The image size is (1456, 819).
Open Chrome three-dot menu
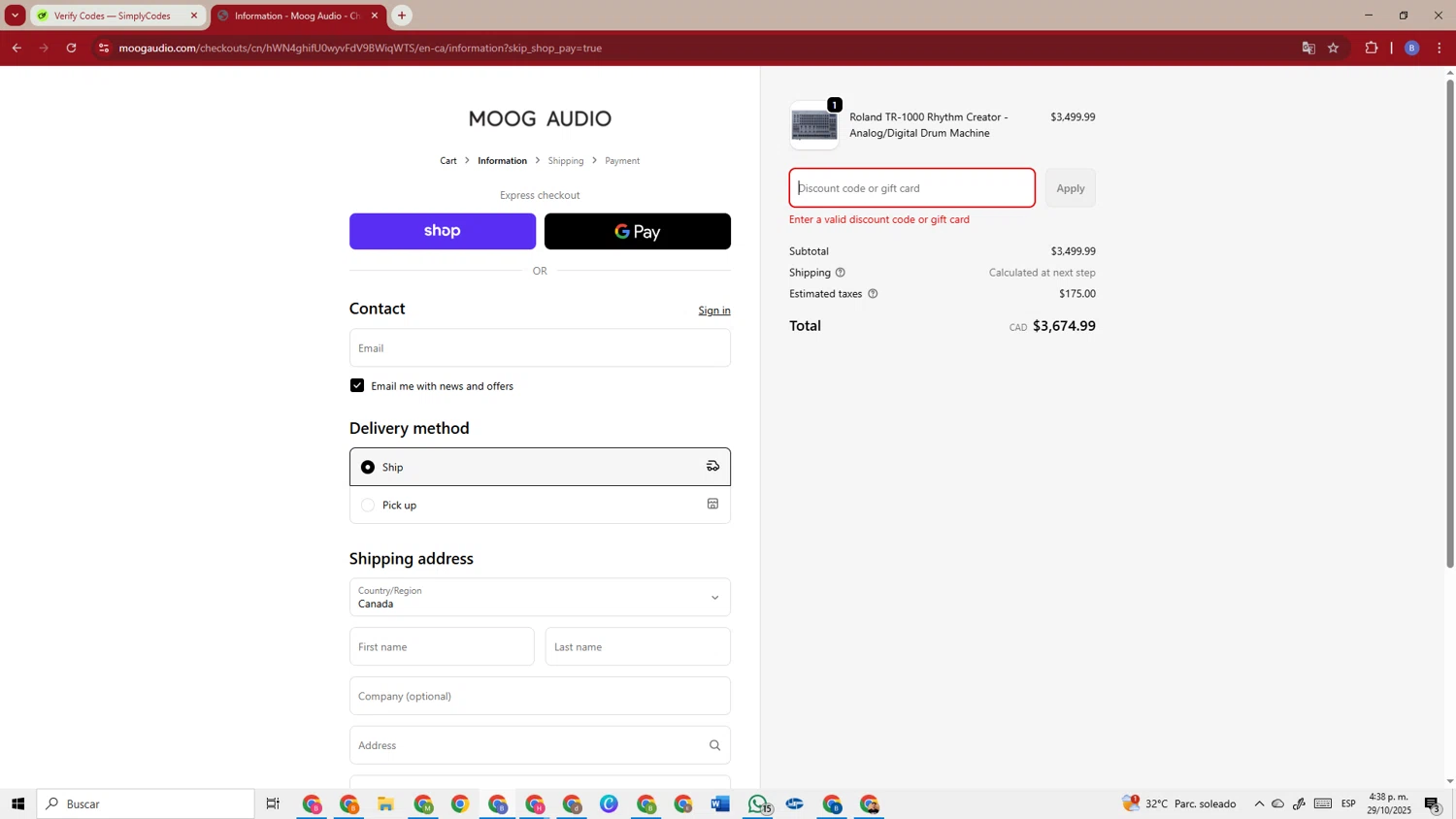pos(1439,48)
